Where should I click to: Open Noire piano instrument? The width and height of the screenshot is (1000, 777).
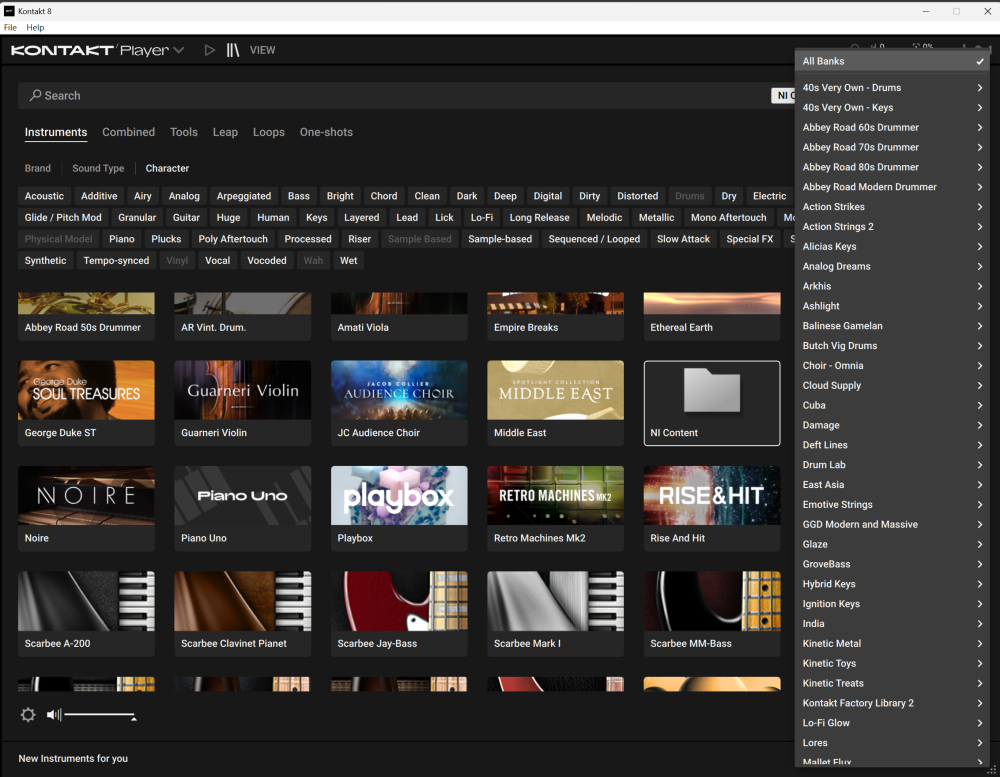pos(86,508)
